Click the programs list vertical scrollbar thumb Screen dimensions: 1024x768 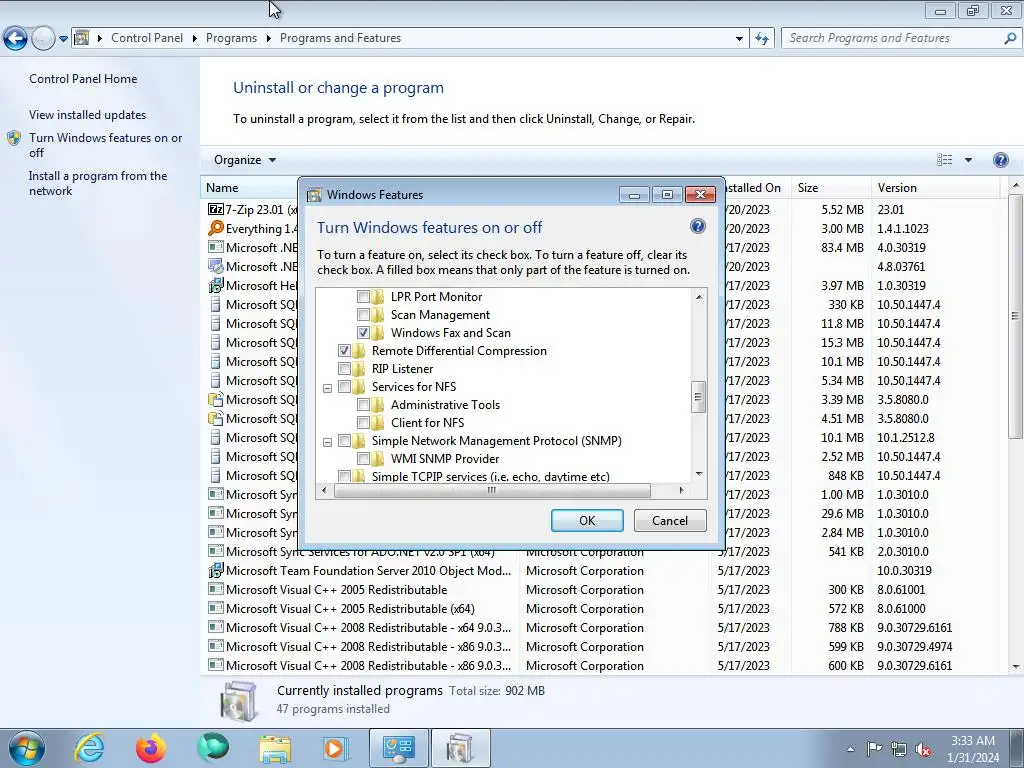pyautogui.click(x=1015, y=316)
